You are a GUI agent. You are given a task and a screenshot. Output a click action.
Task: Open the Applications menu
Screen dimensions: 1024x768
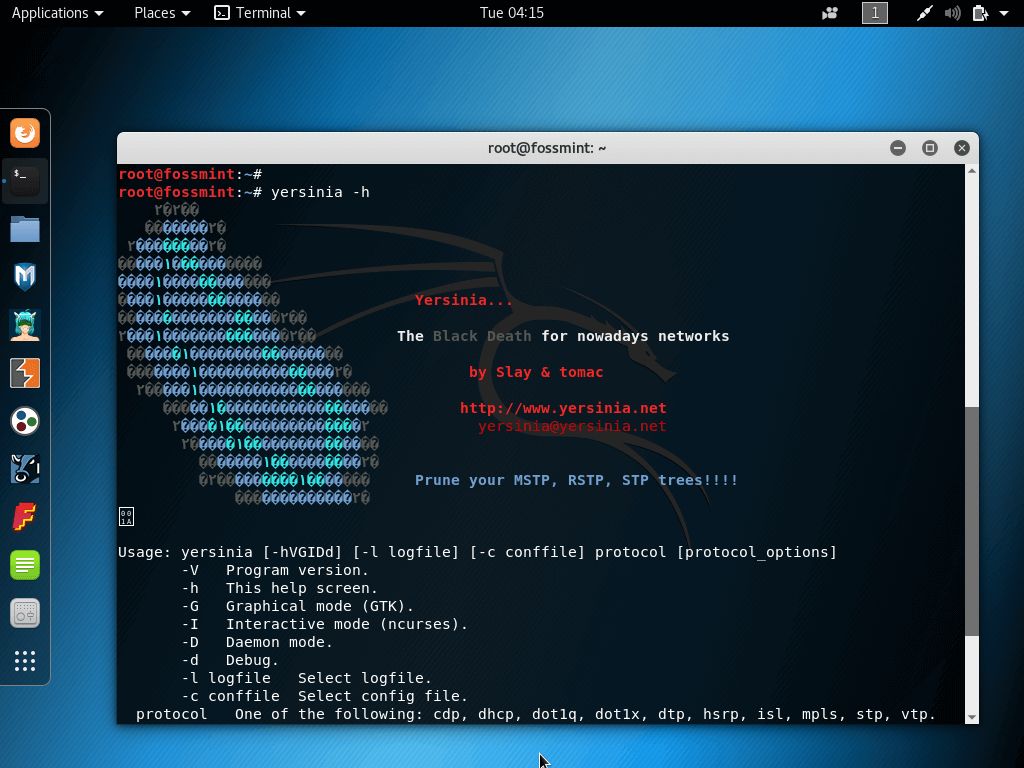click(x=57, y=13)
